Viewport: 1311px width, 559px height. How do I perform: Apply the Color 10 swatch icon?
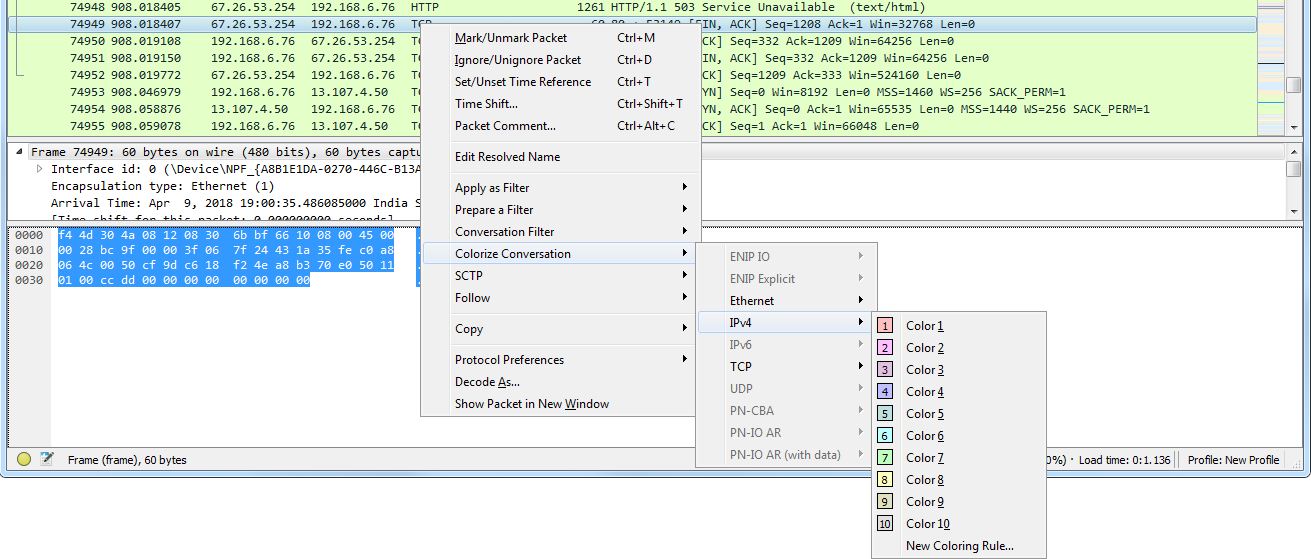click(x=885, y=524)
